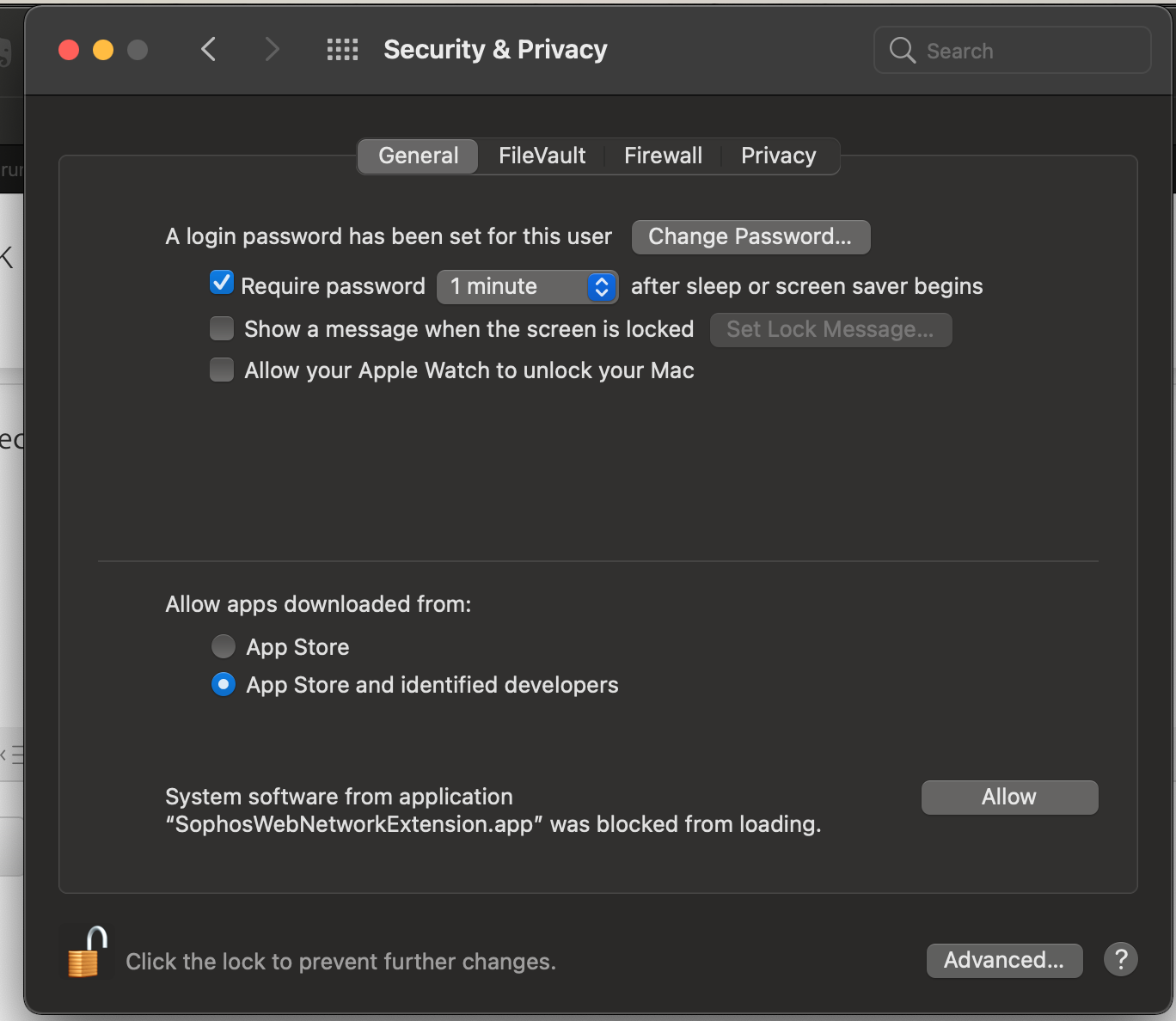Go back using the left chevron
1176x1021 pixels.
(x=209, y=50)
